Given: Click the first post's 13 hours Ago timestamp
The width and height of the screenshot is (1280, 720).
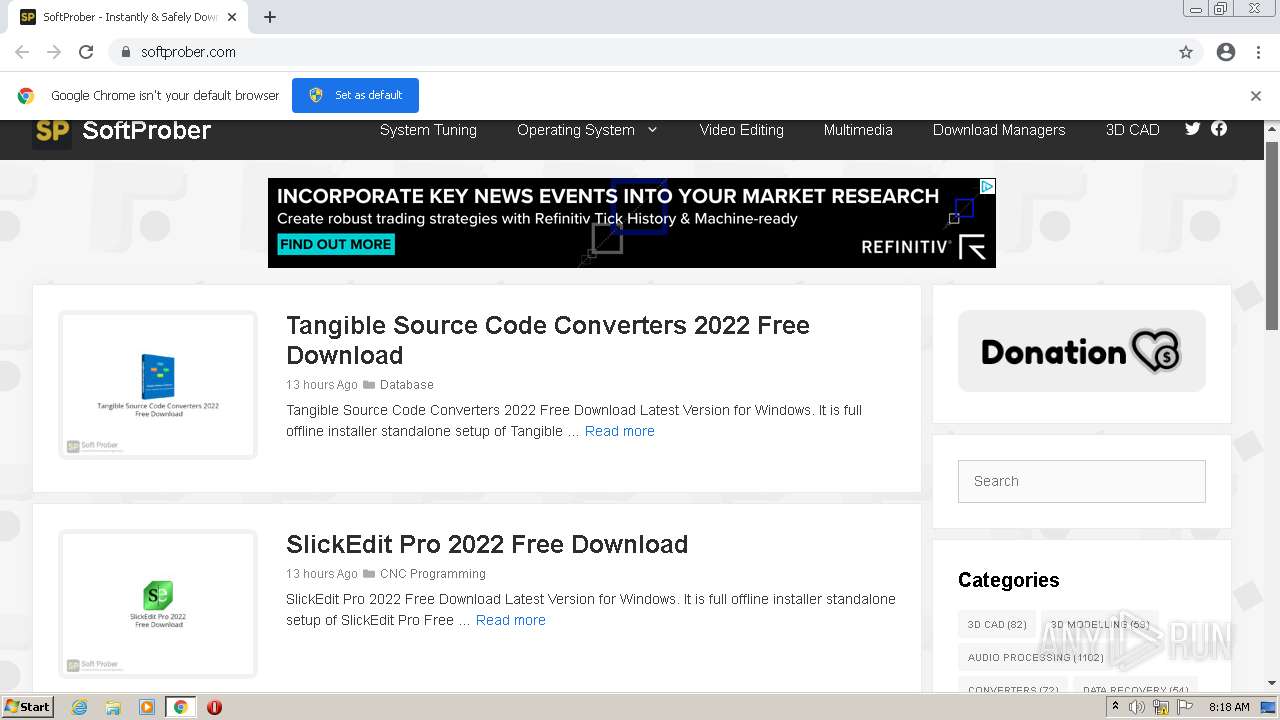Looking at the screenshot, I should 322,385.
